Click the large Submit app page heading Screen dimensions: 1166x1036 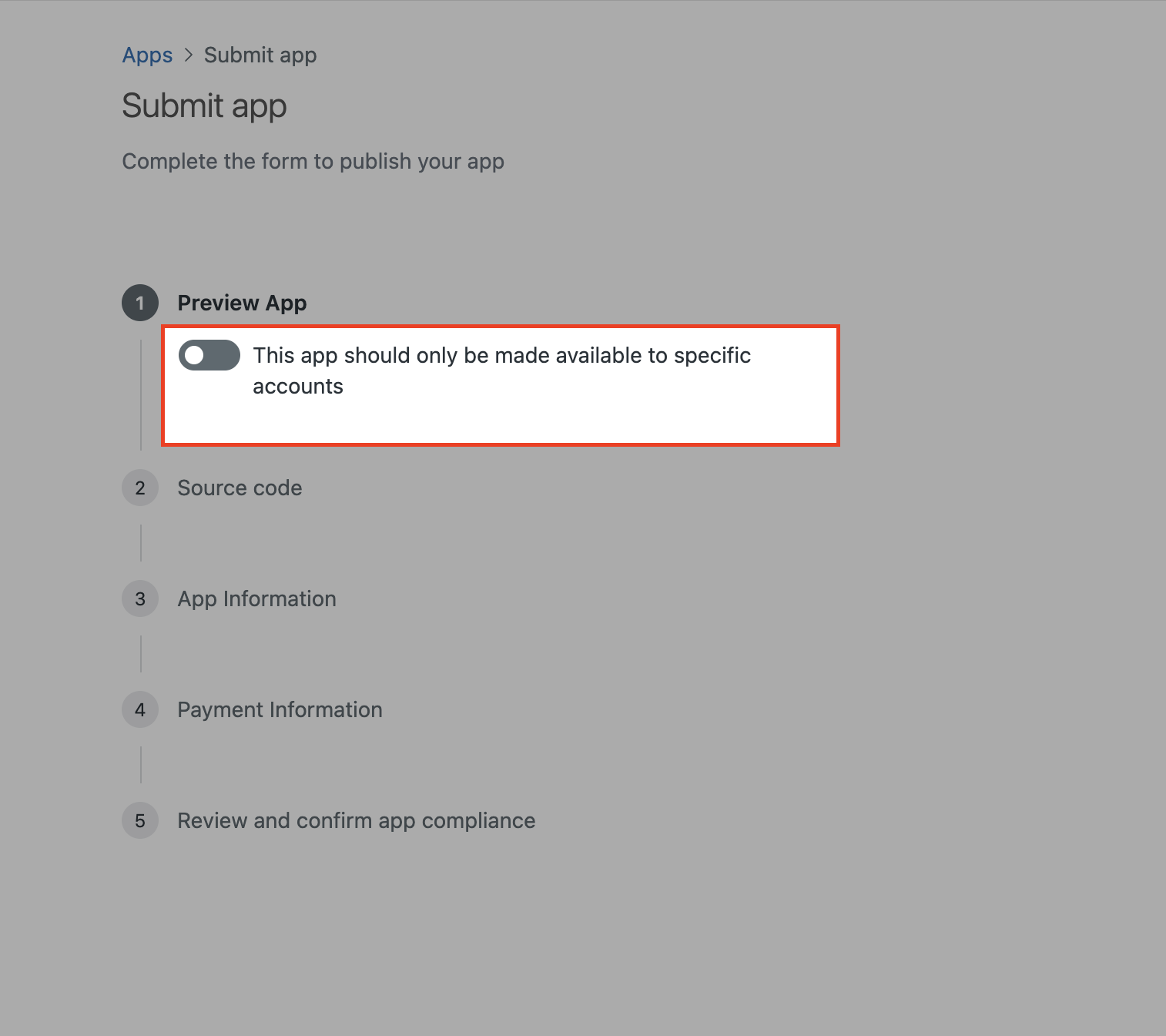(204, 106)
